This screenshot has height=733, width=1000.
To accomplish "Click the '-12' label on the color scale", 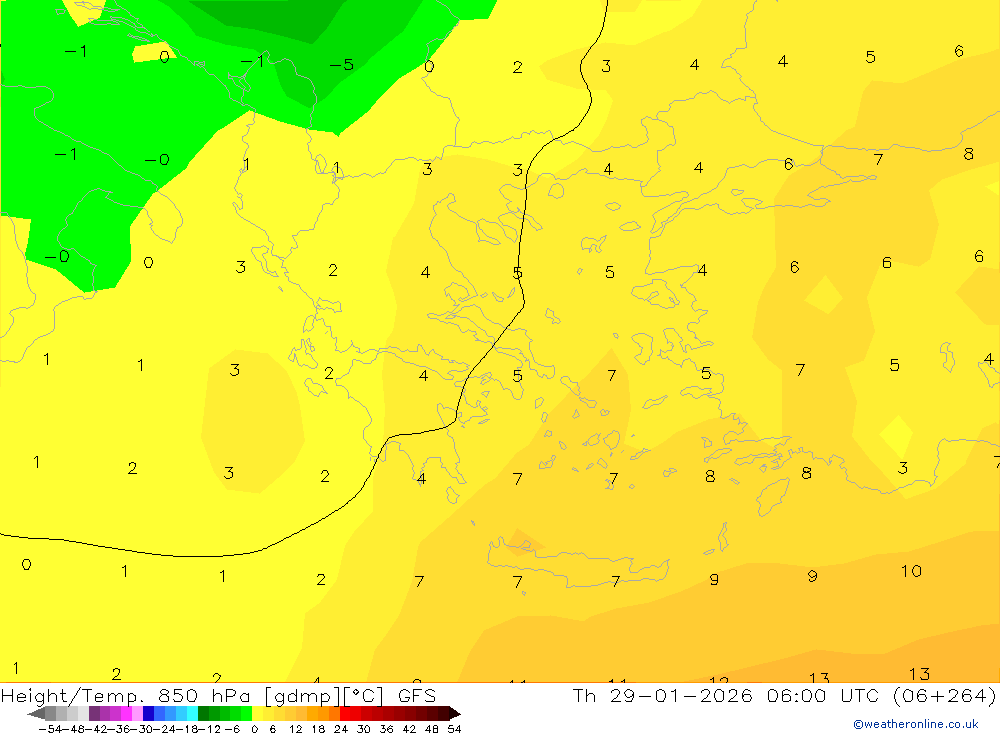I will [210, 729].
